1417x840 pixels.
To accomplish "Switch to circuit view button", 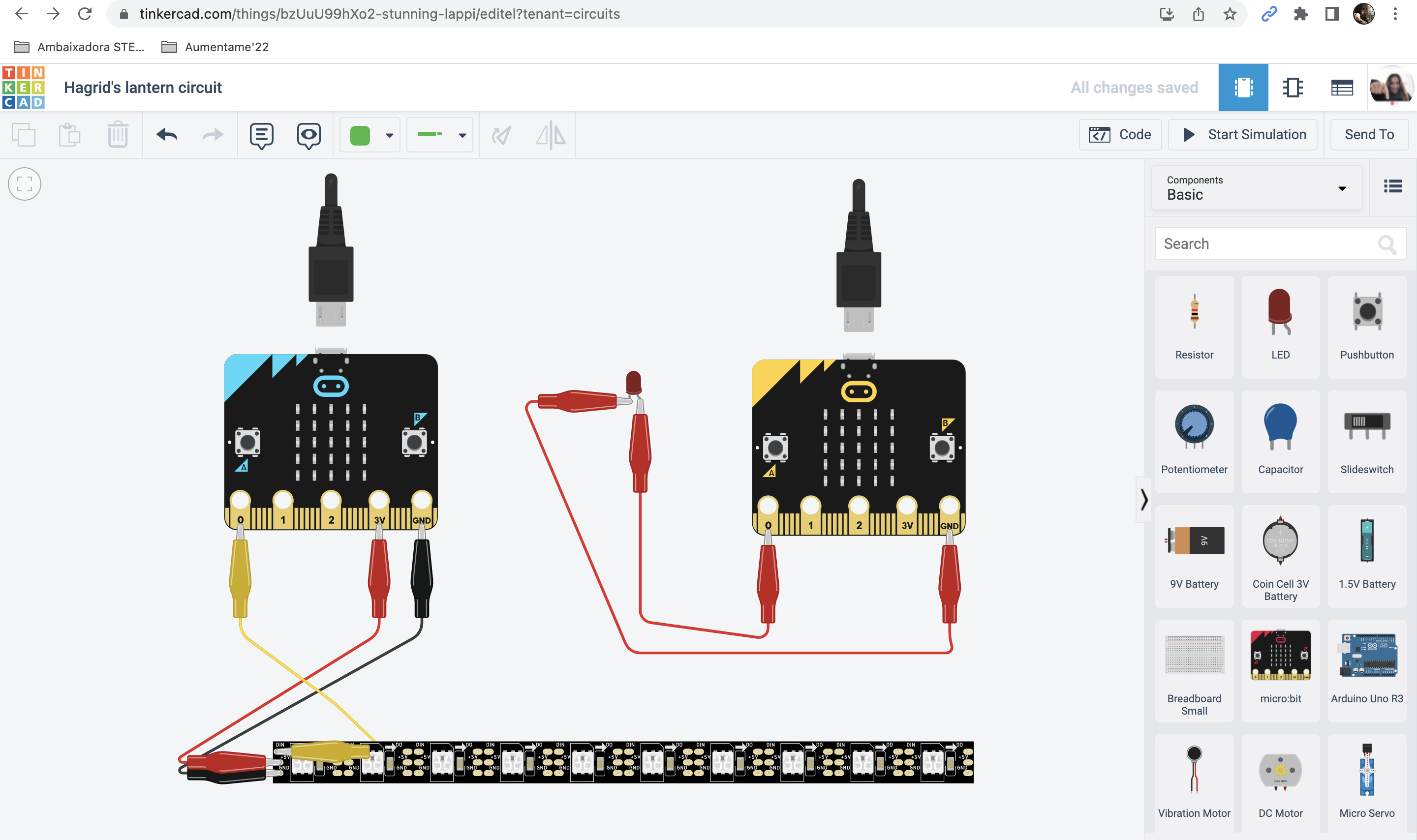I will click(1243, 88).
